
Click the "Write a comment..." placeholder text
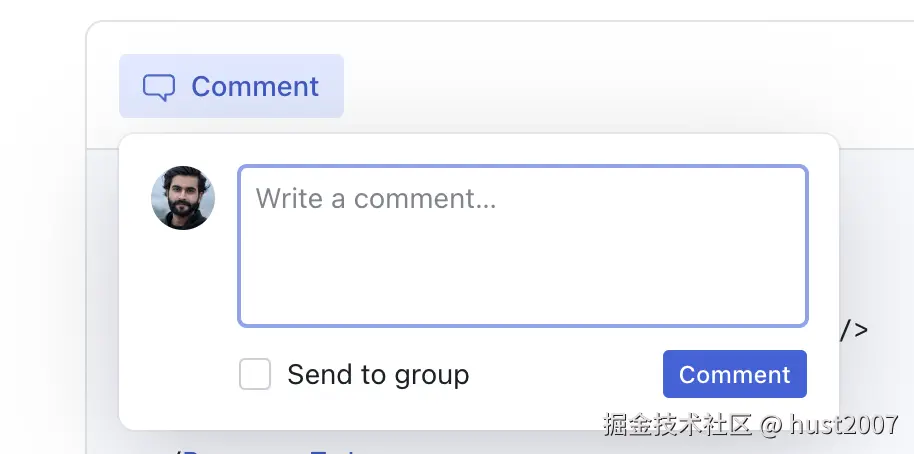376,198
